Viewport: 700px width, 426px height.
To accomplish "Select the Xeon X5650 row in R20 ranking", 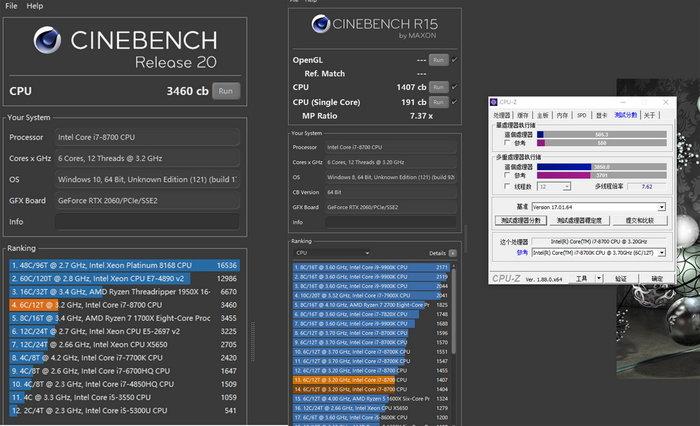I will click(x=124, y=344).
